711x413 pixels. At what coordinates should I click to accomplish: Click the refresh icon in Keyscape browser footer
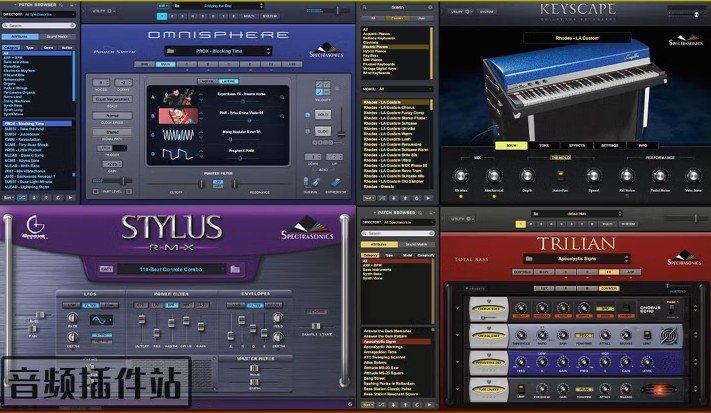tap(417, 198)
